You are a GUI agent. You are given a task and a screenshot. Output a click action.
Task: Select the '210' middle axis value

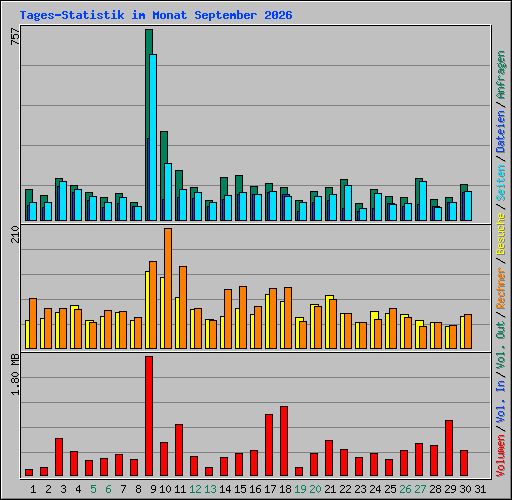(15, 234)
